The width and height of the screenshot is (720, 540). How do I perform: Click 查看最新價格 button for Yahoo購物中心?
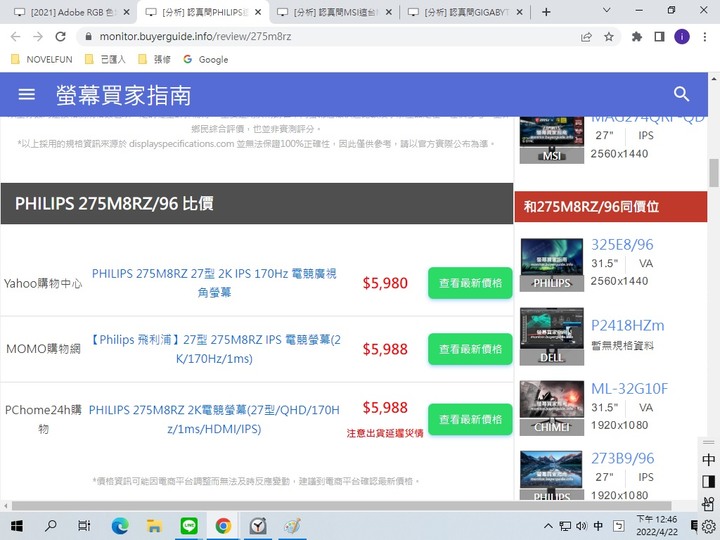click(470, 283)
